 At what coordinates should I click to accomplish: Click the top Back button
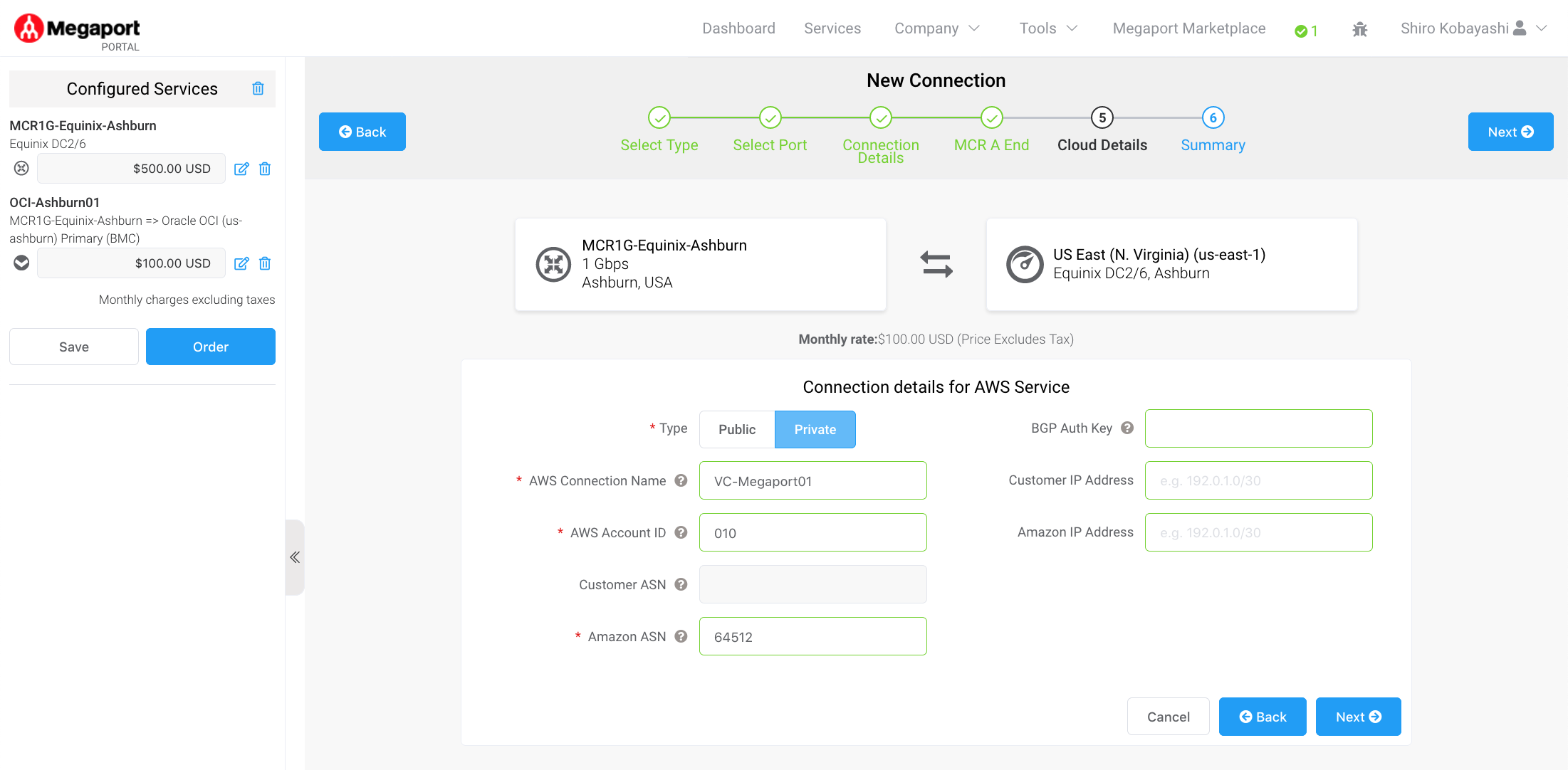click(362, 132)
